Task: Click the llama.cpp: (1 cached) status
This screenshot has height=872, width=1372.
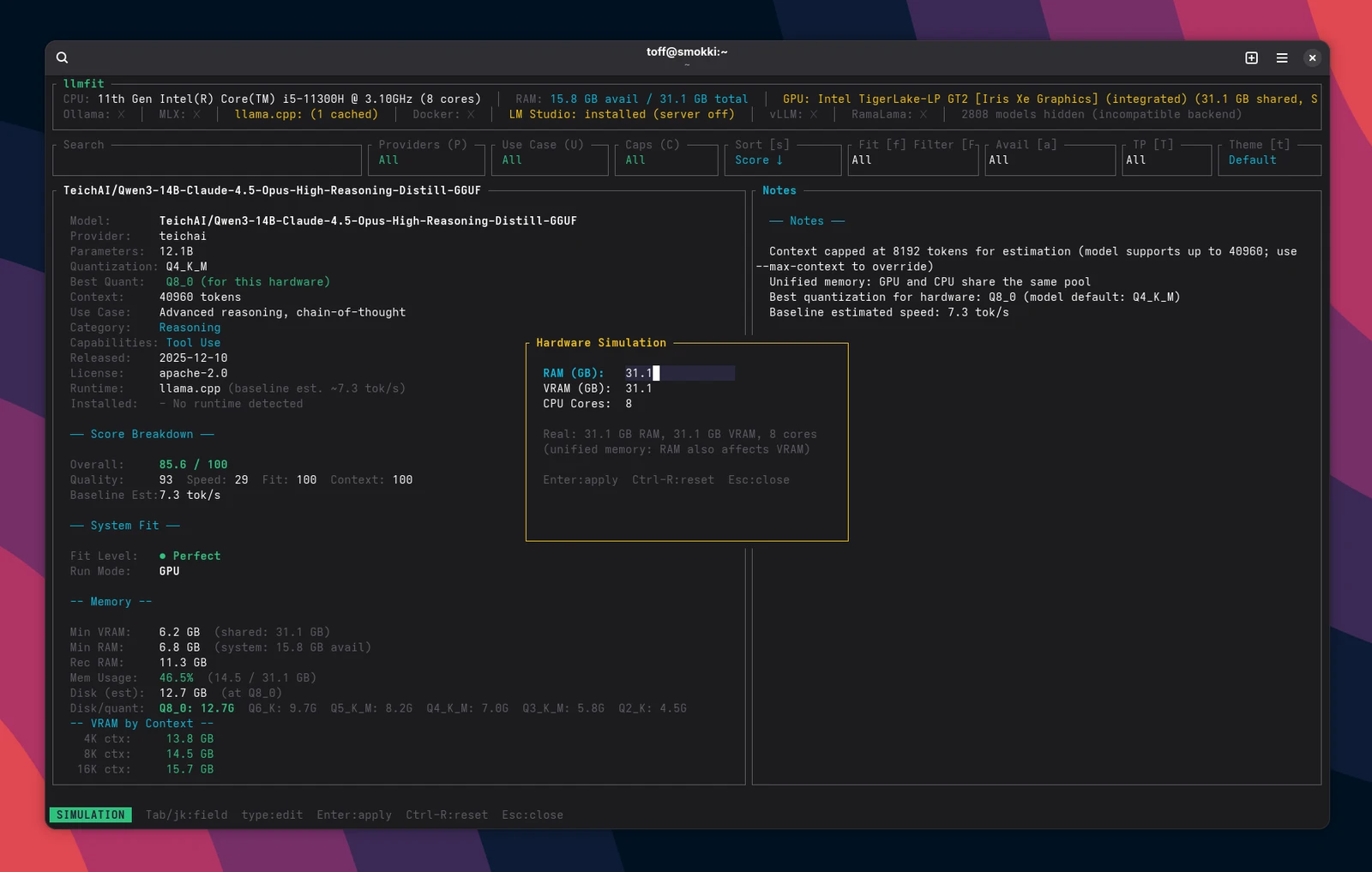Action: click(x=306, y=114)
